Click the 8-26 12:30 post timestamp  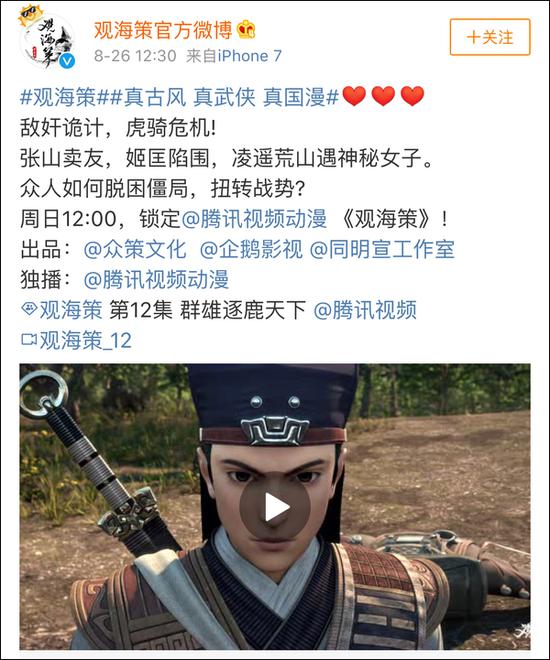pyautogui.click(x=135, y=56)
